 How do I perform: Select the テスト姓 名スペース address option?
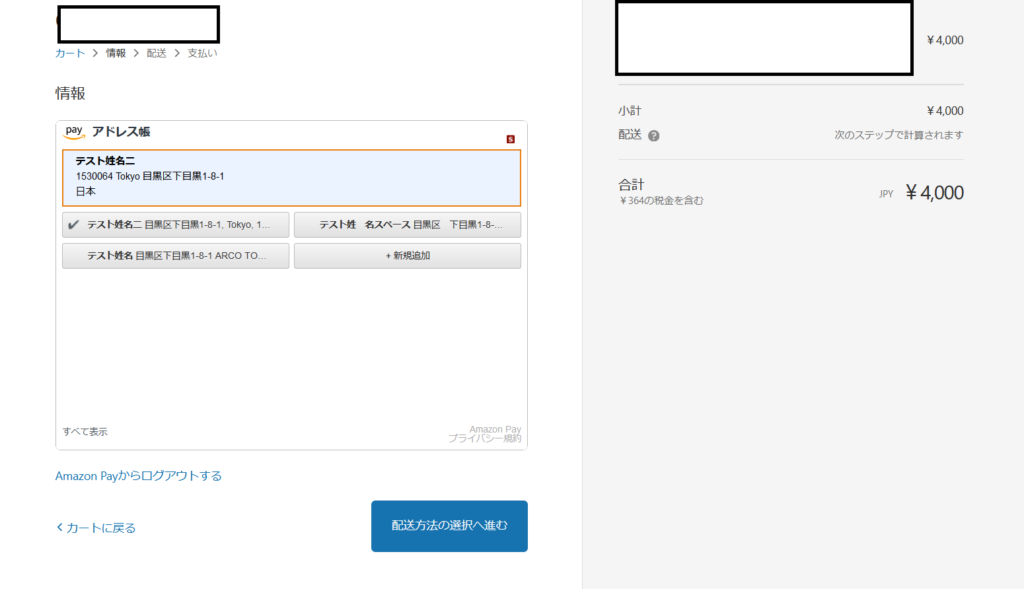407,225
